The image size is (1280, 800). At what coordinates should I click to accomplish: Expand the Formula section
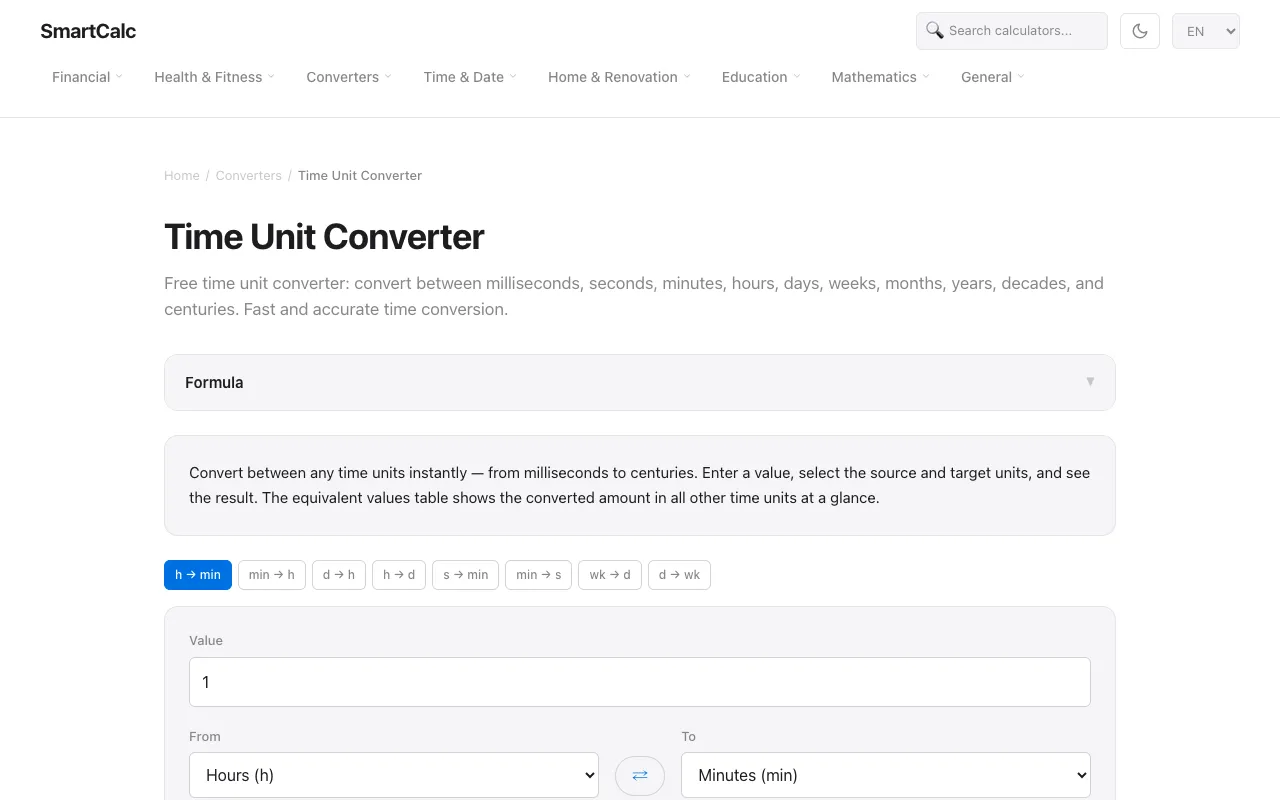pyautogui.click(x=640, y=382)
